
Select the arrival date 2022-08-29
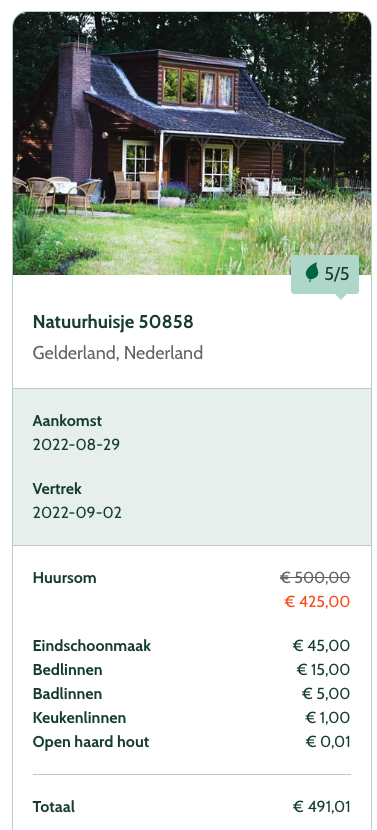76,444
